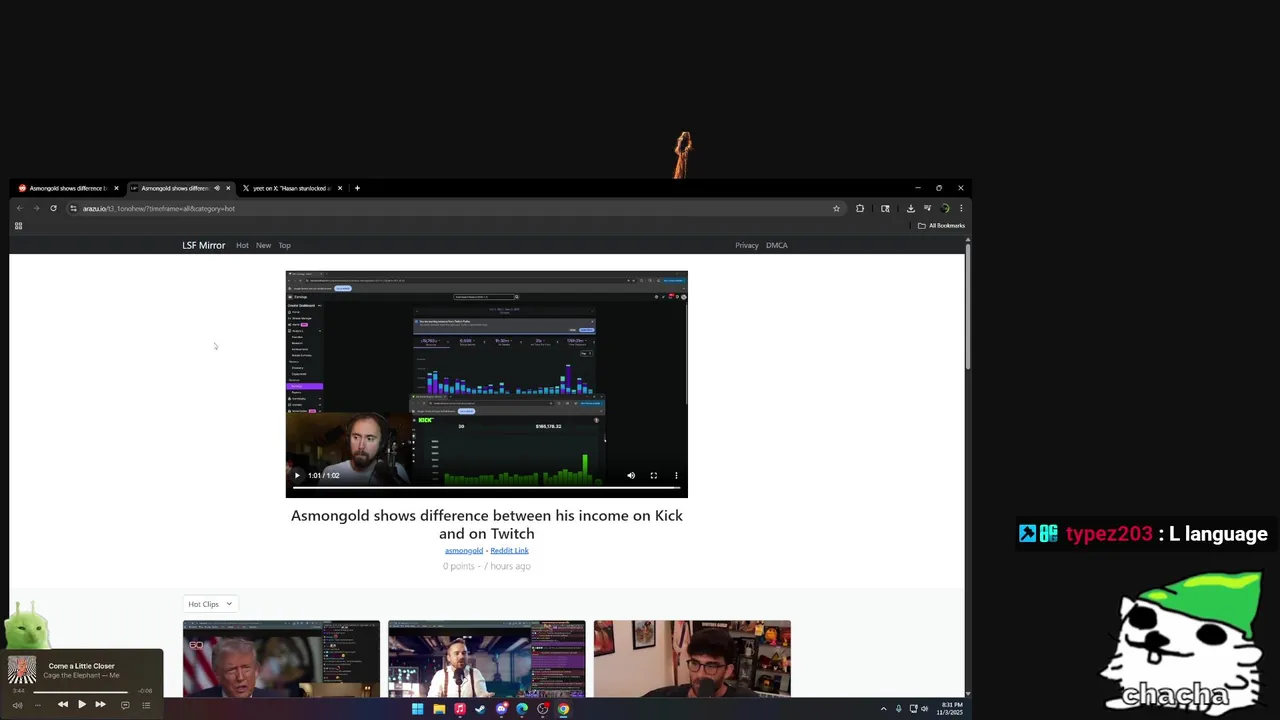Open media controls in toolbar
This screenshot has width=1280, height=720.
coord(927,209)
